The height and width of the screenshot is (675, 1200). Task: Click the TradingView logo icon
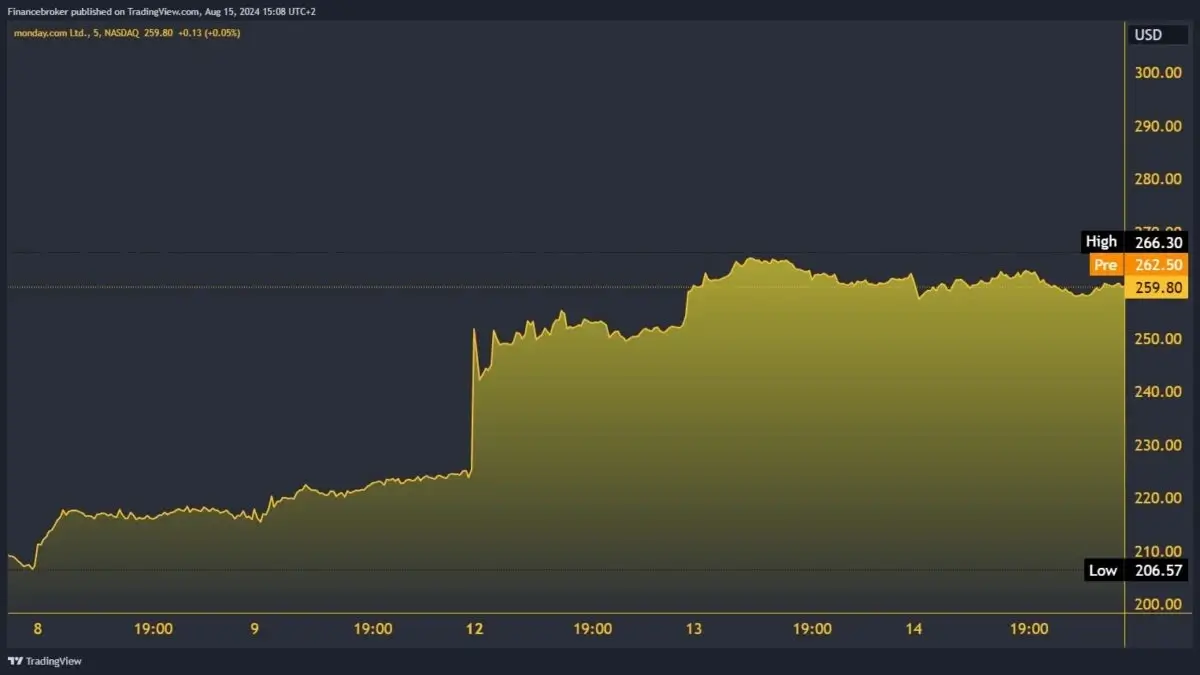15,661
